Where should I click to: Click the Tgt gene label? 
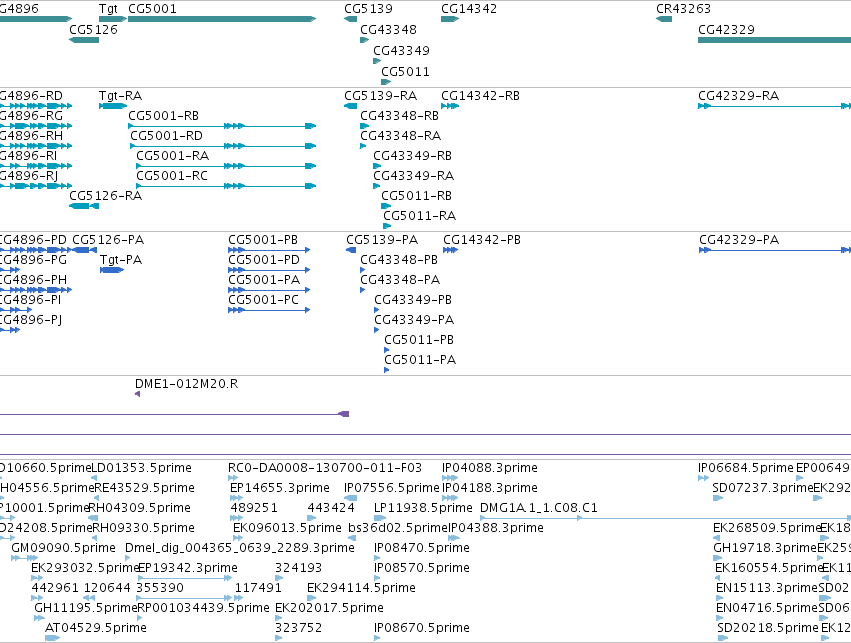(x=108, y=9)
